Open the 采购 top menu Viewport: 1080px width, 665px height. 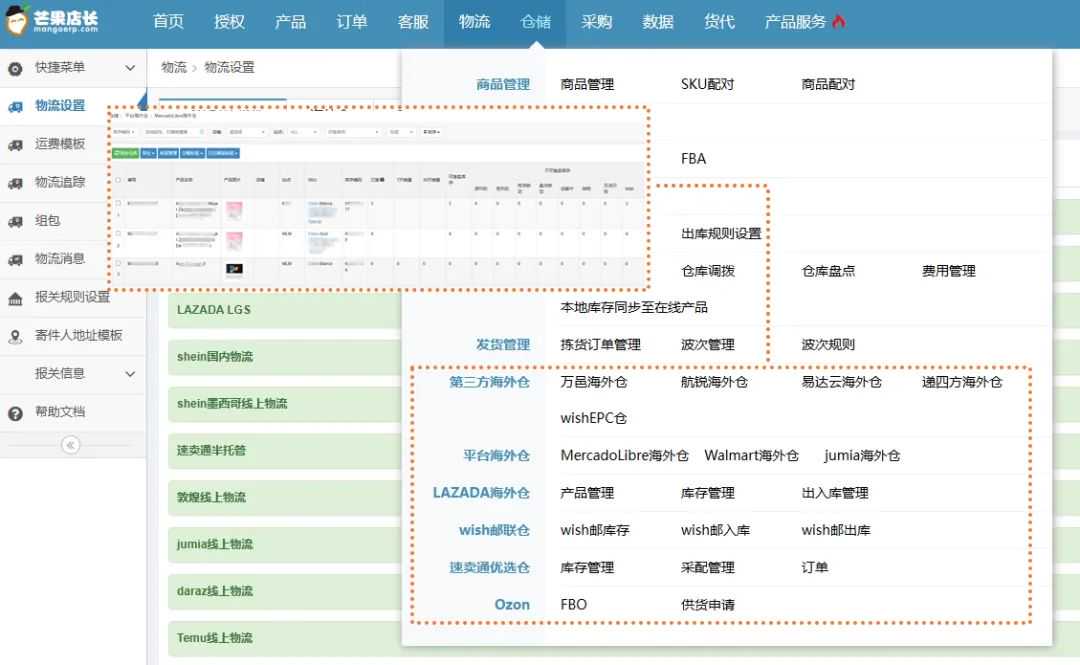click(596, 21)
